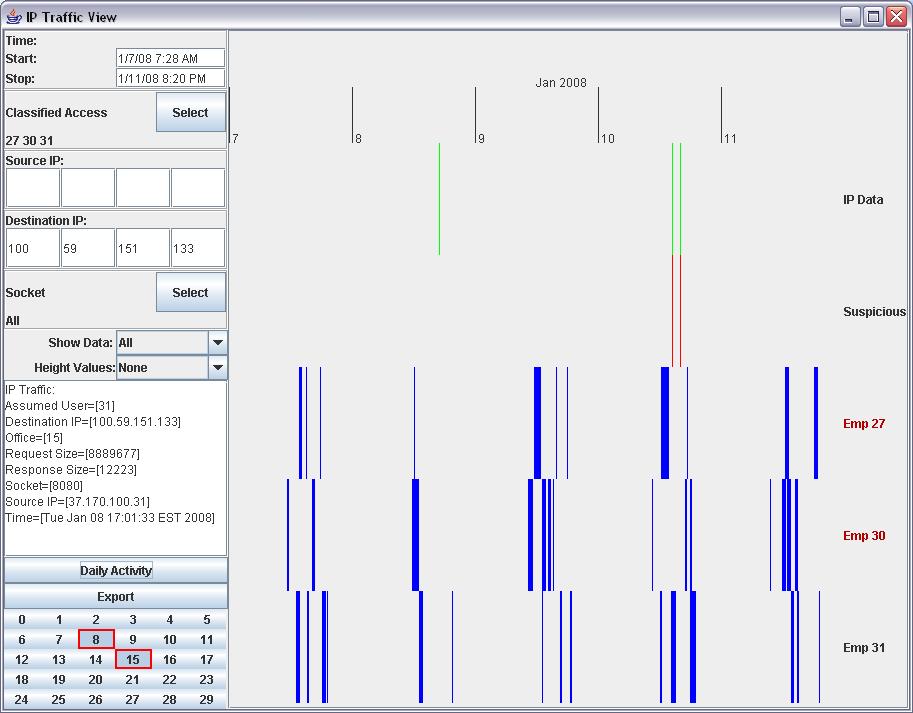Click Destination IP field containing 151
Screen dimensions: 913x713
click(x=143, y=248)
